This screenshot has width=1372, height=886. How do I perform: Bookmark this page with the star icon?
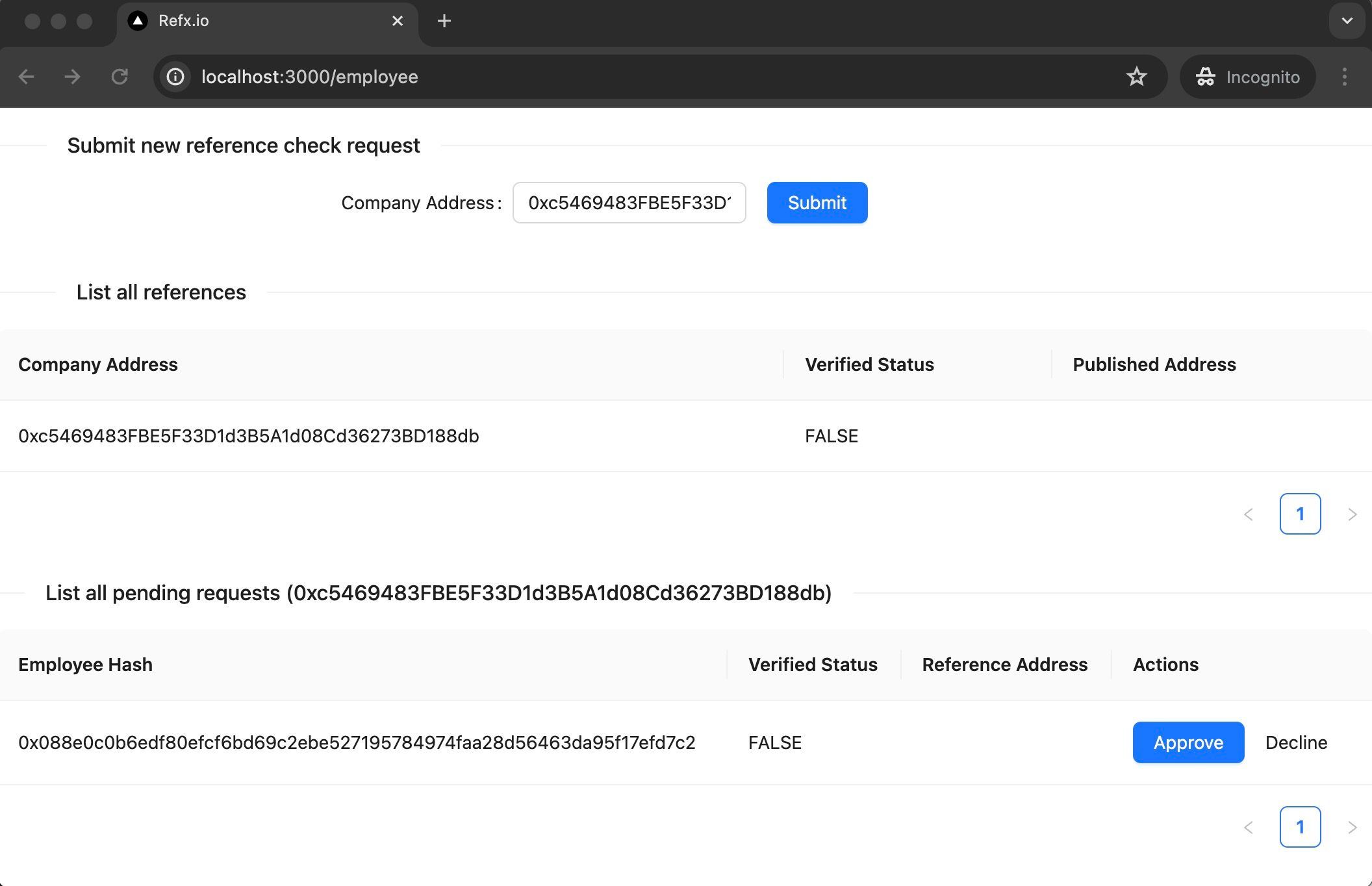(1137, 77)
